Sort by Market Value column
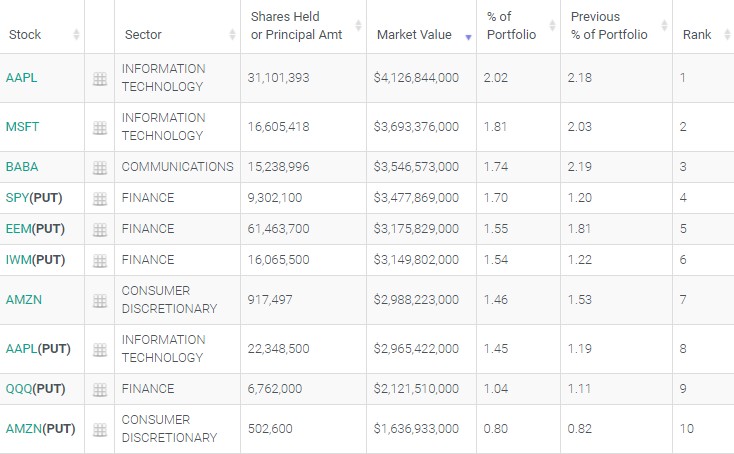This screenshot has width=734, height=454. 414,35
